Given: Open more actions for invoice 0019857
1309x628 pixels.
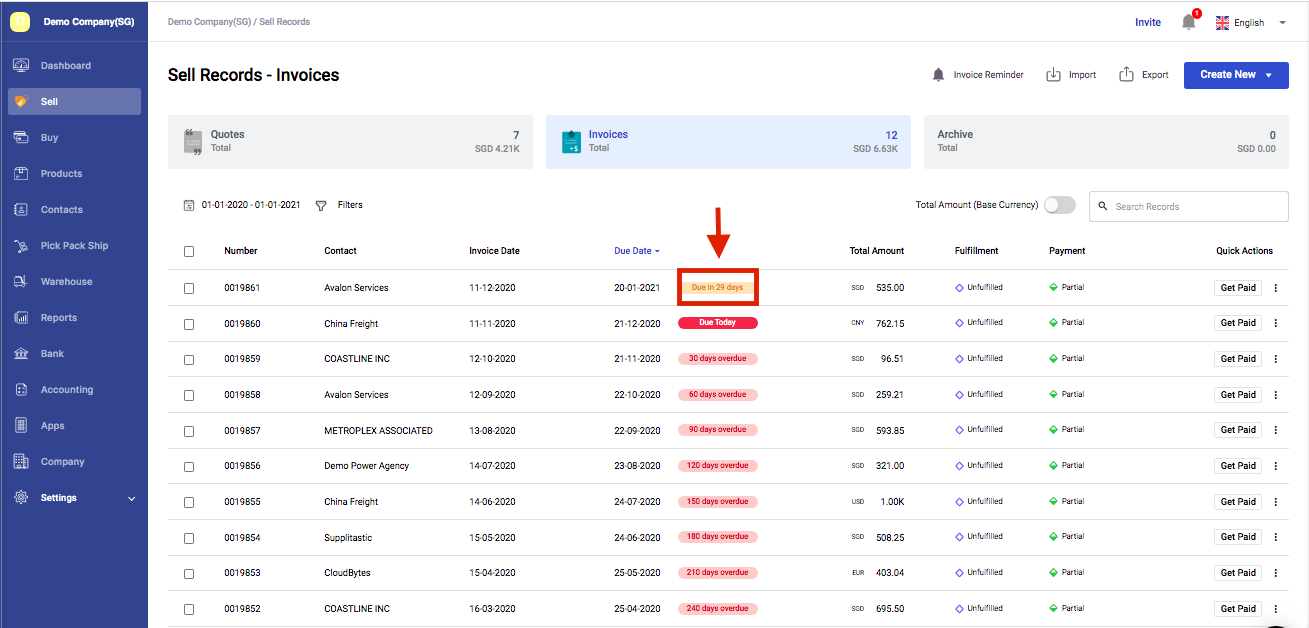Looking at the screenshot, I should click(1276, 430).
